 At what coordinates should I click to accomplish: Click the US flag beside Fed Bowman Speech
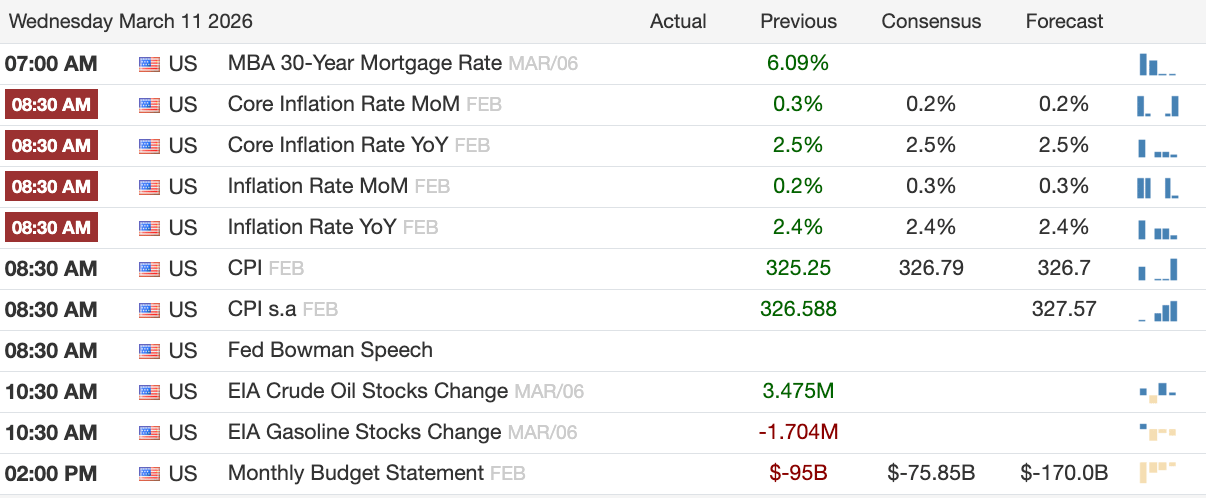click(x=149, y=351)
